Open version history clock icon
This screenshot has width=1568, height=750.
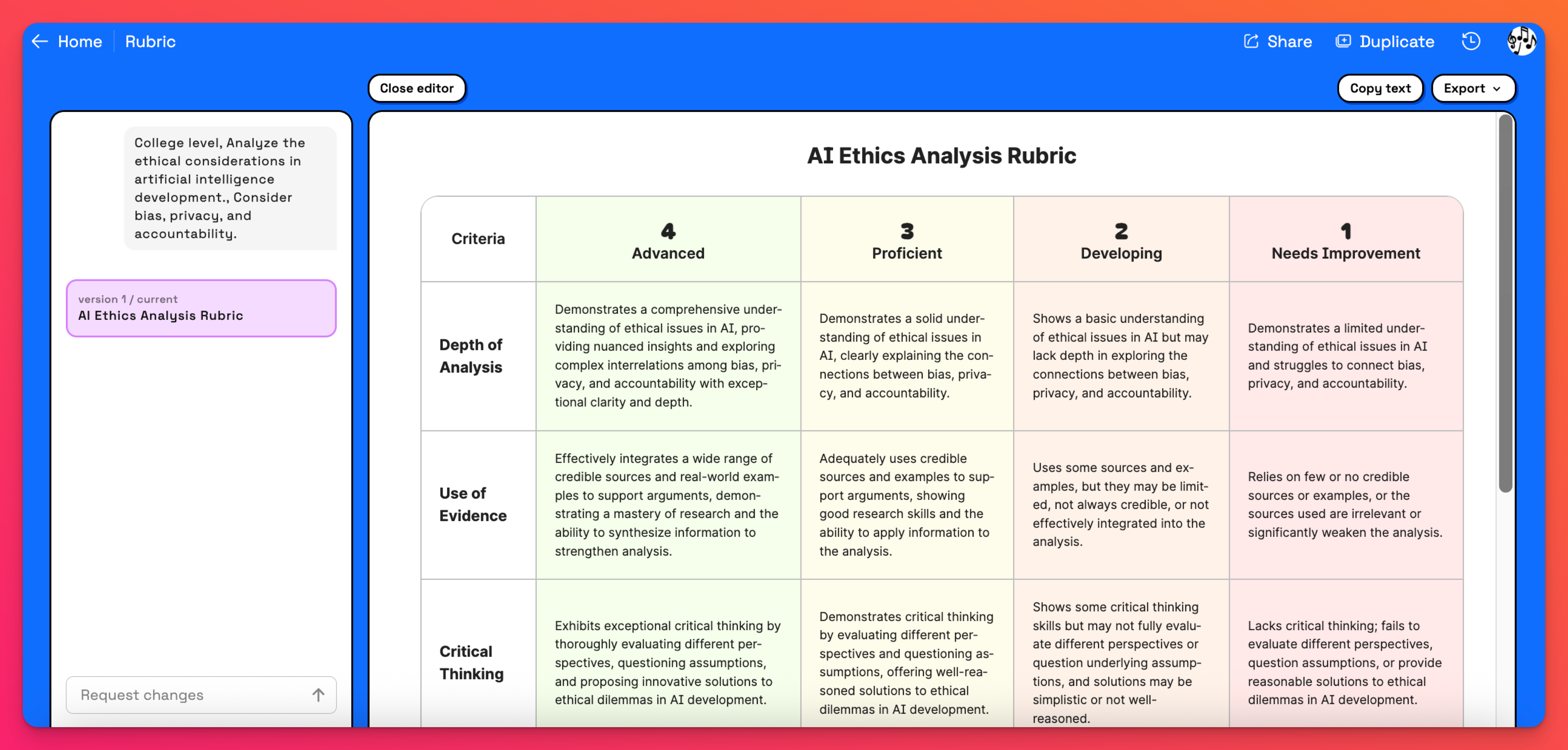tap(1471, 41)
